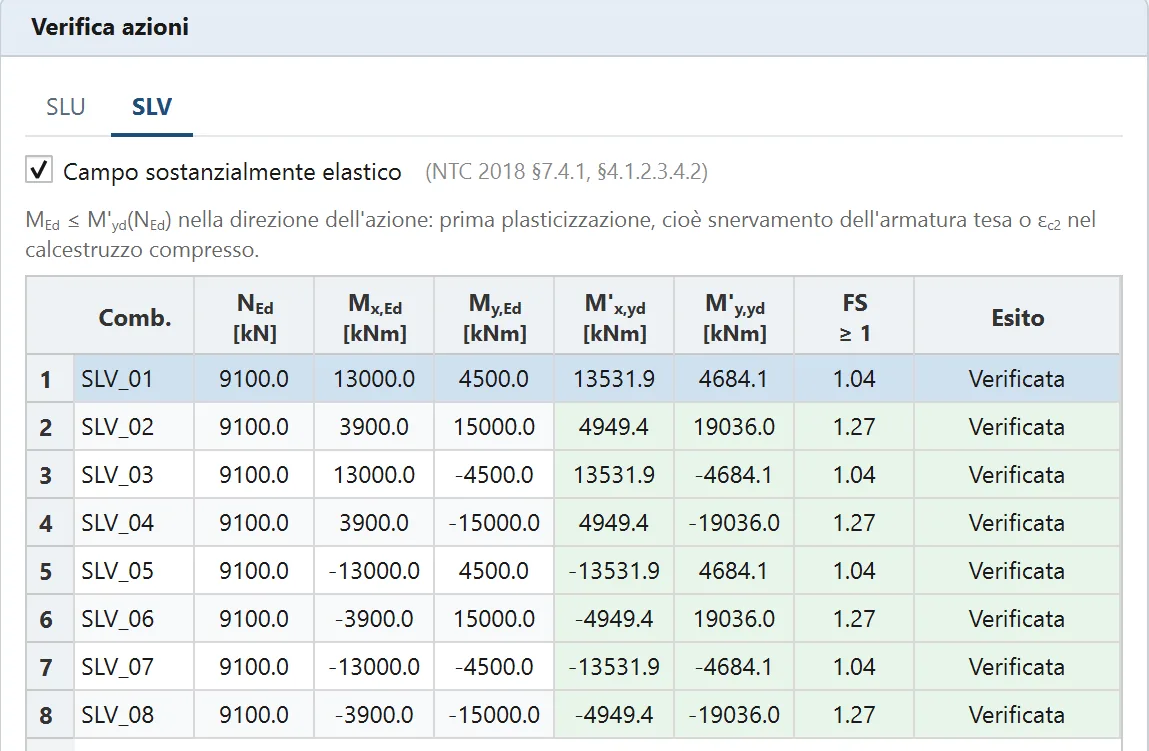The image size is (1149, 751).
Task: Select the SLV tab
Action: point(152,107)
